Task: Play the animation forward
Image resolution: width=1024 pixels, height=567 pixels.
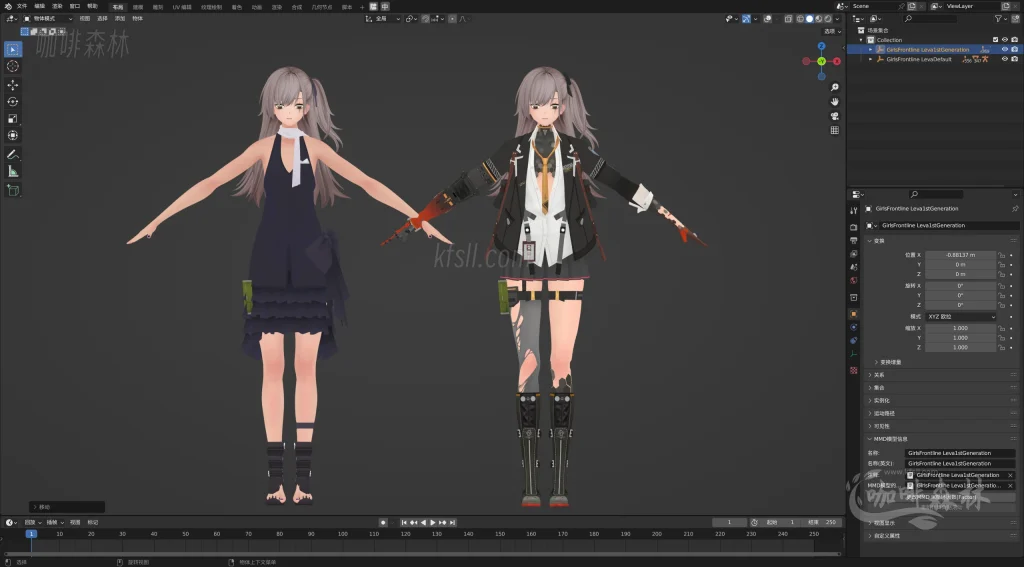Action: (x=433, y=523)
